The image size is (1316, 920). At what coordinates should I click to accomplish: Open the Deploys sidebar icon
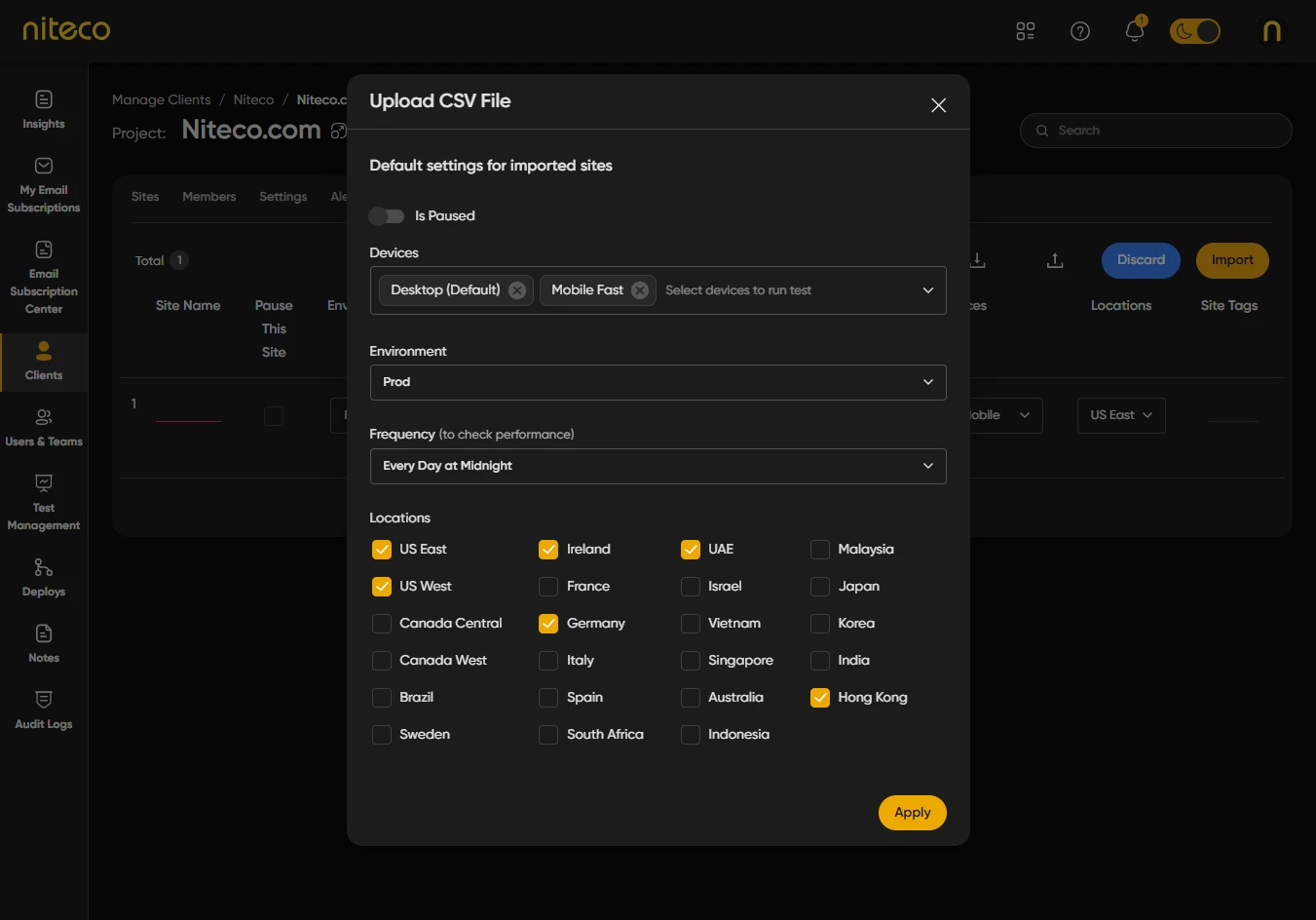tap(44, 567)
